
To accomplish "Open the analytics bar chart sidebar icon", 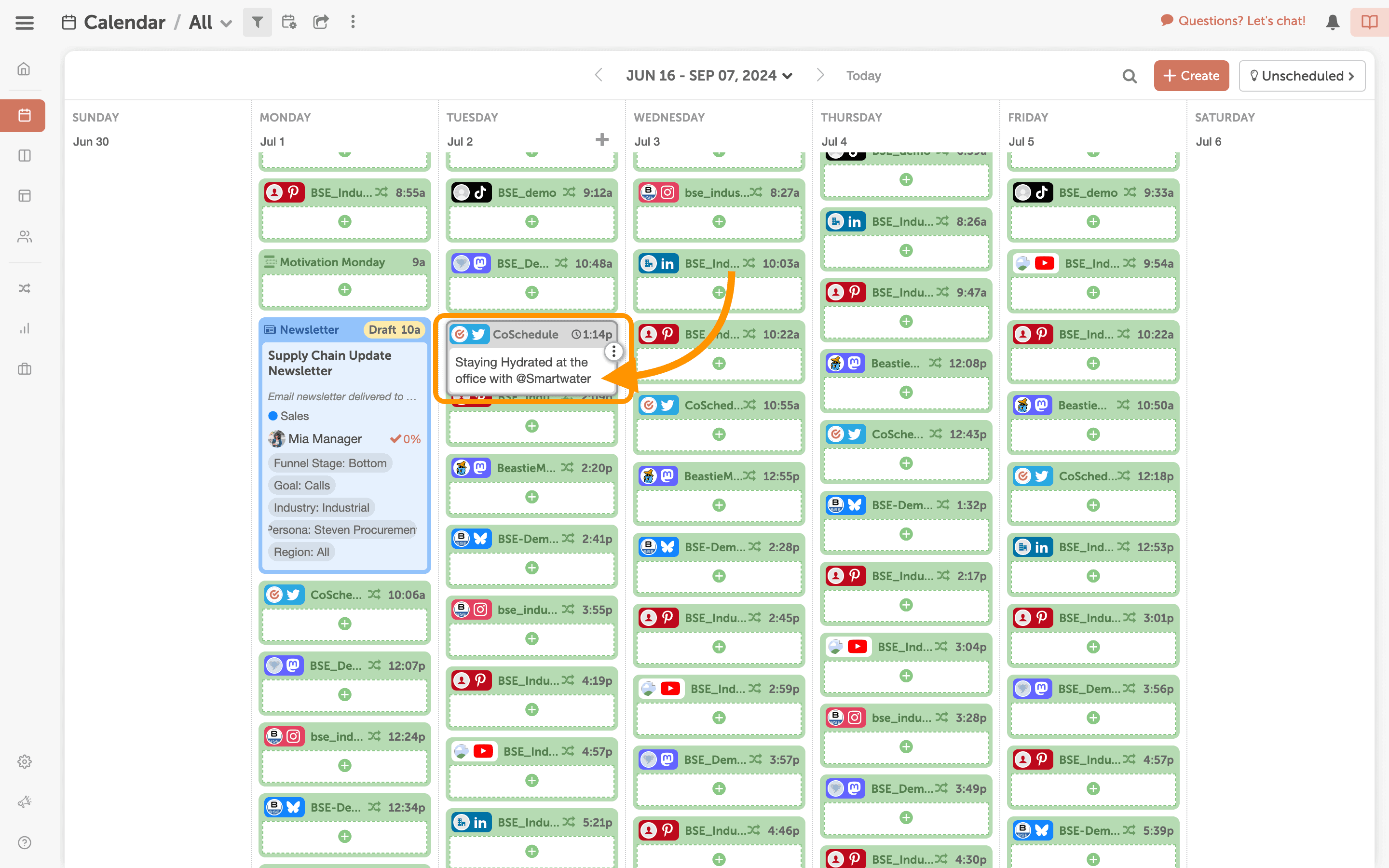I will pyautogui.click(x=24, y=328).
